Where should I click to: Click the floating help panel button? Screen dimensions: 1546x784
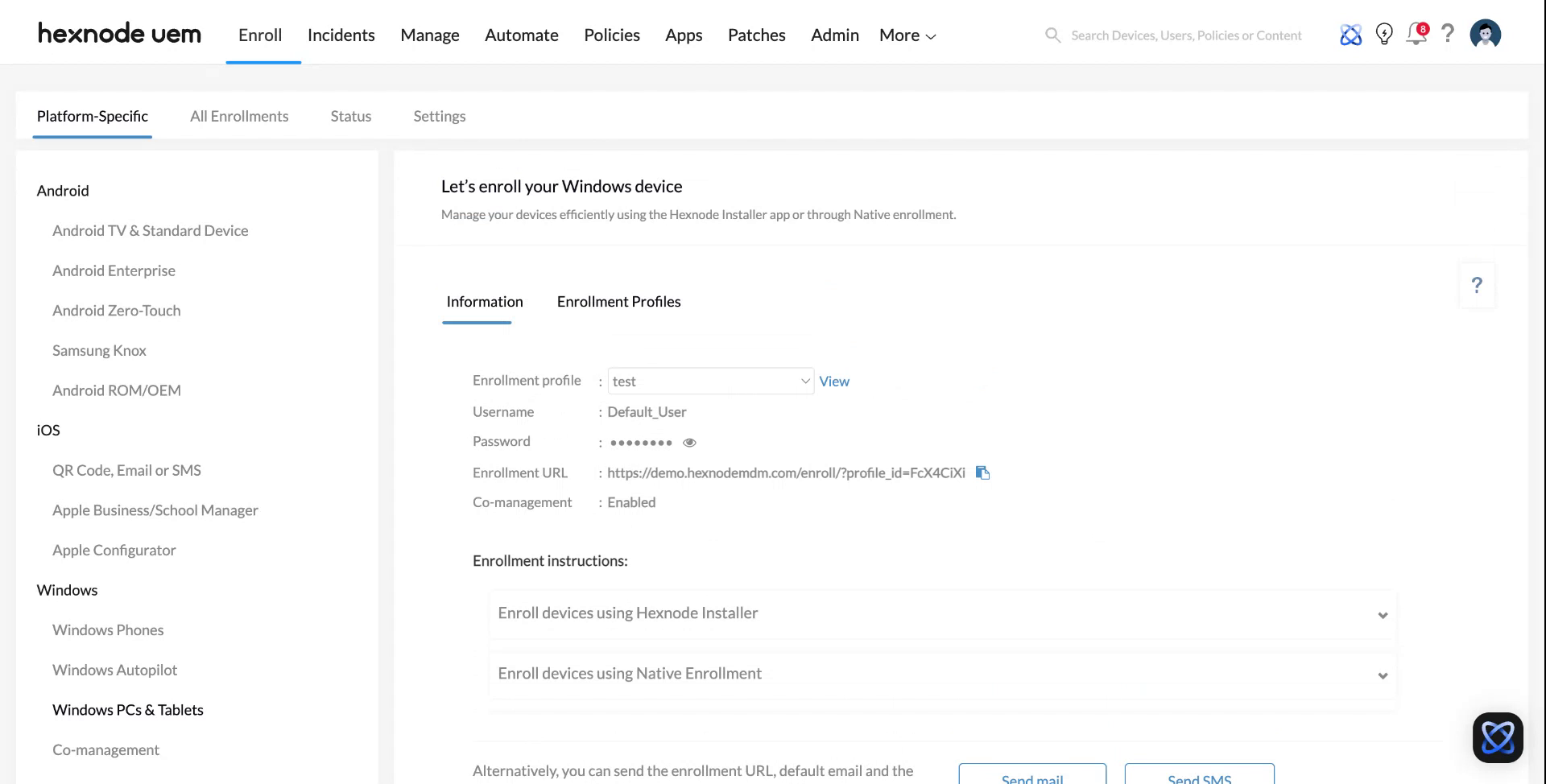(x=1477, y=285)
